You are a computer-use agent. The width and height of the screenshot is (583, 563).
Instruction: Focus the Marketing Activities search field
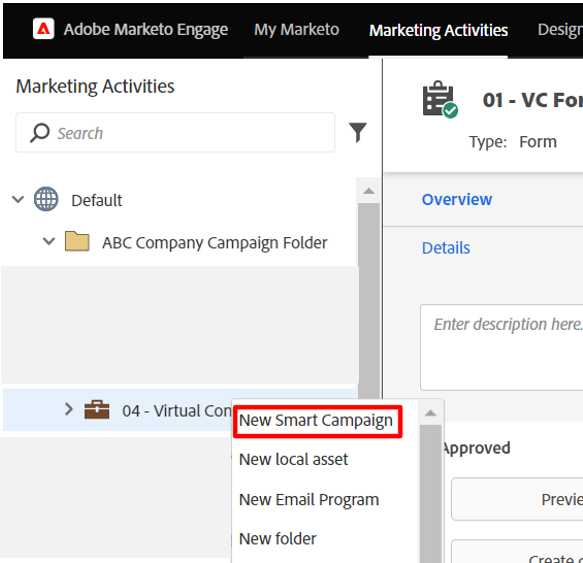(175, 133)
